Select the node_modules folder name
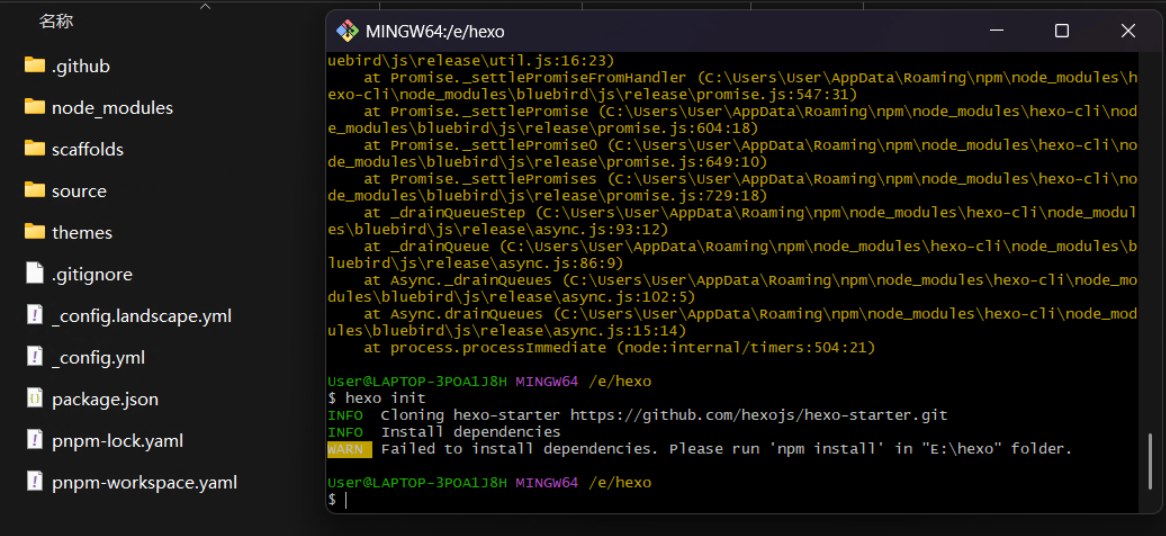1166x536 pixels. click(112, 108)
